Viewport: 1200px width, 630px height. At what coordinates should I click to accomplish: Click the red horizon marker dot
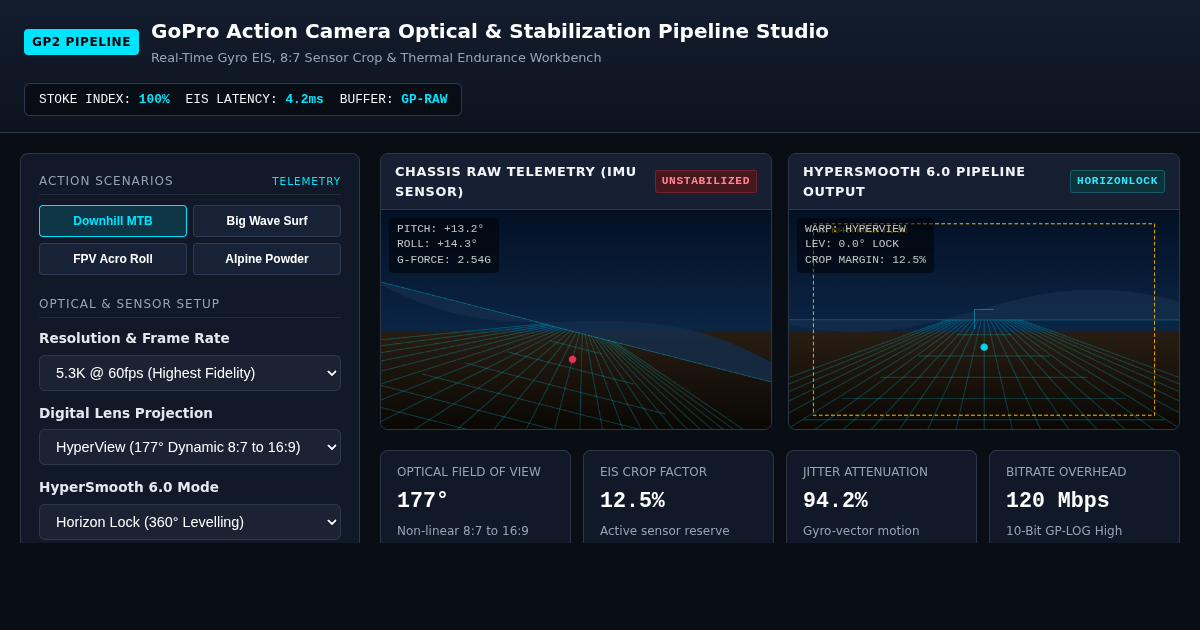(x=572, y=359)
